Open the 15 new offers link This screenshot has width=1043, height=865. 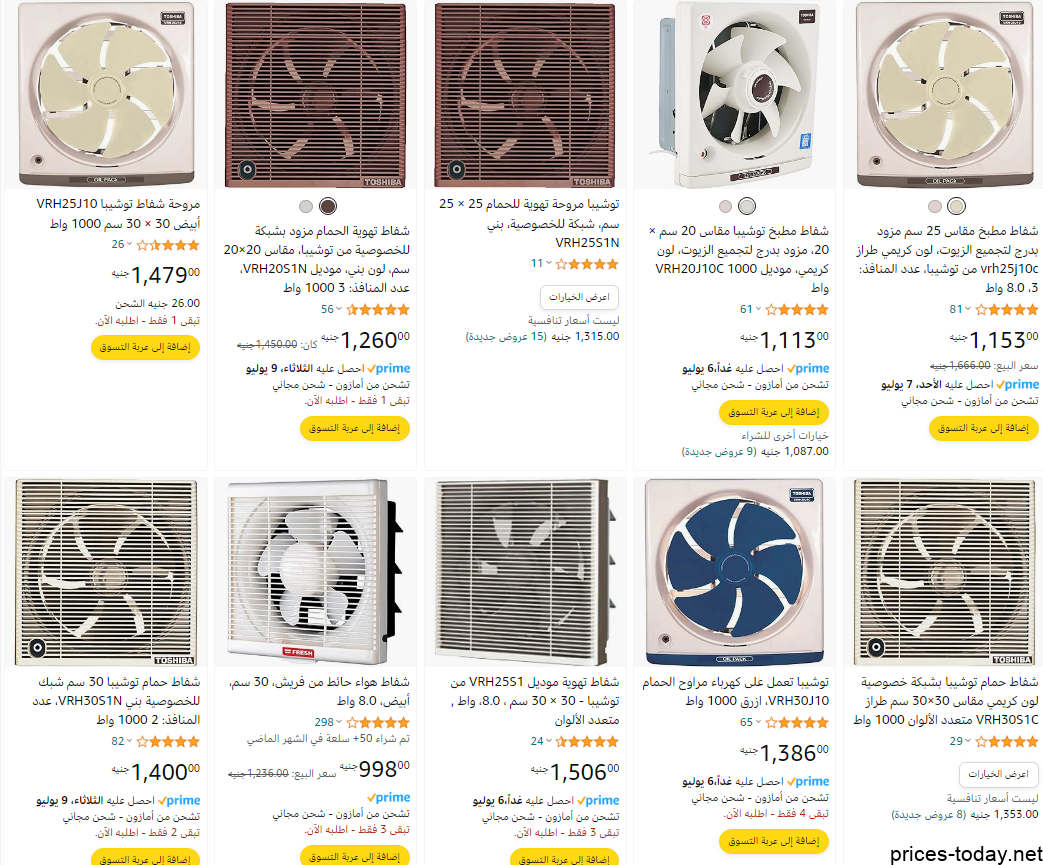click(506, 337)
